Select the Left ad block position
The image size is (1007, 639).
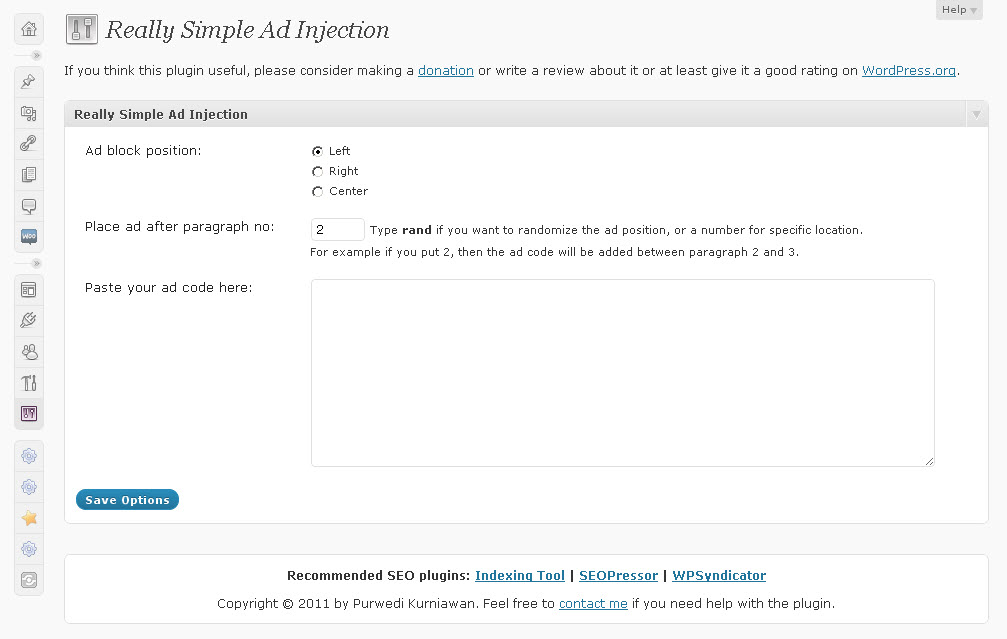tap(318, 151)
